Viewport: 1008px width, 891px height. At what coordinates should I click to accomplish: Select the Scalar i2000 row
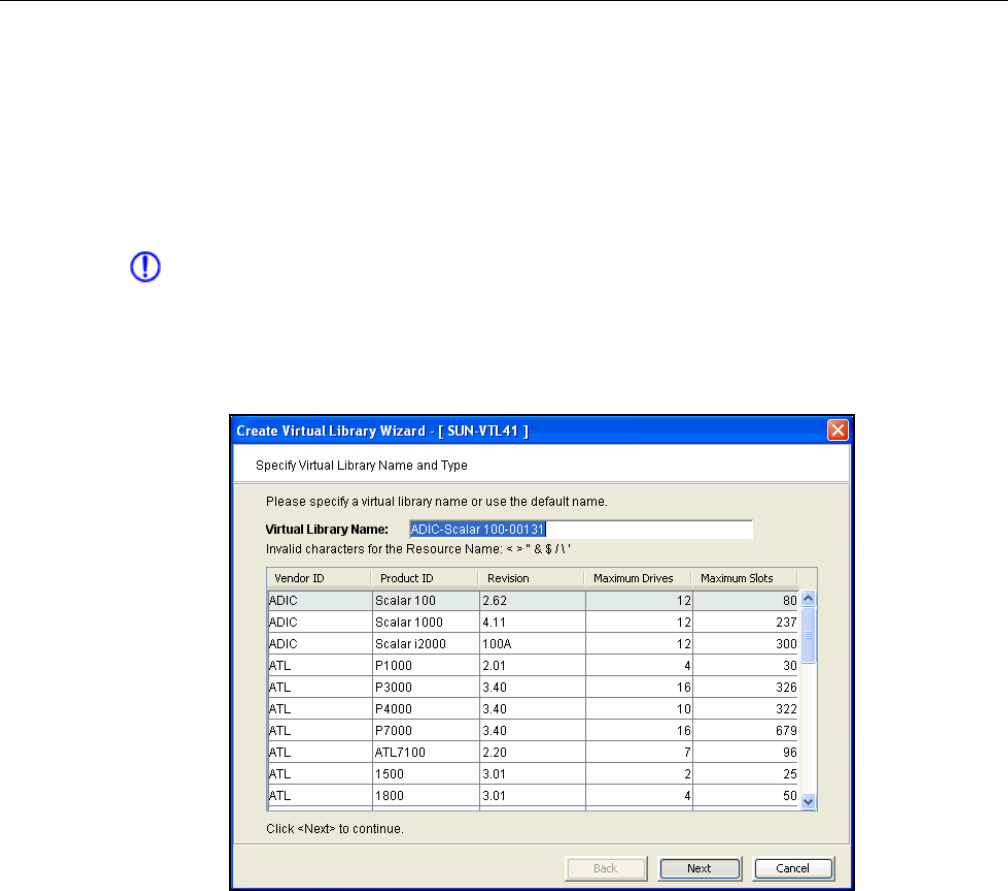tap(532, 644)
